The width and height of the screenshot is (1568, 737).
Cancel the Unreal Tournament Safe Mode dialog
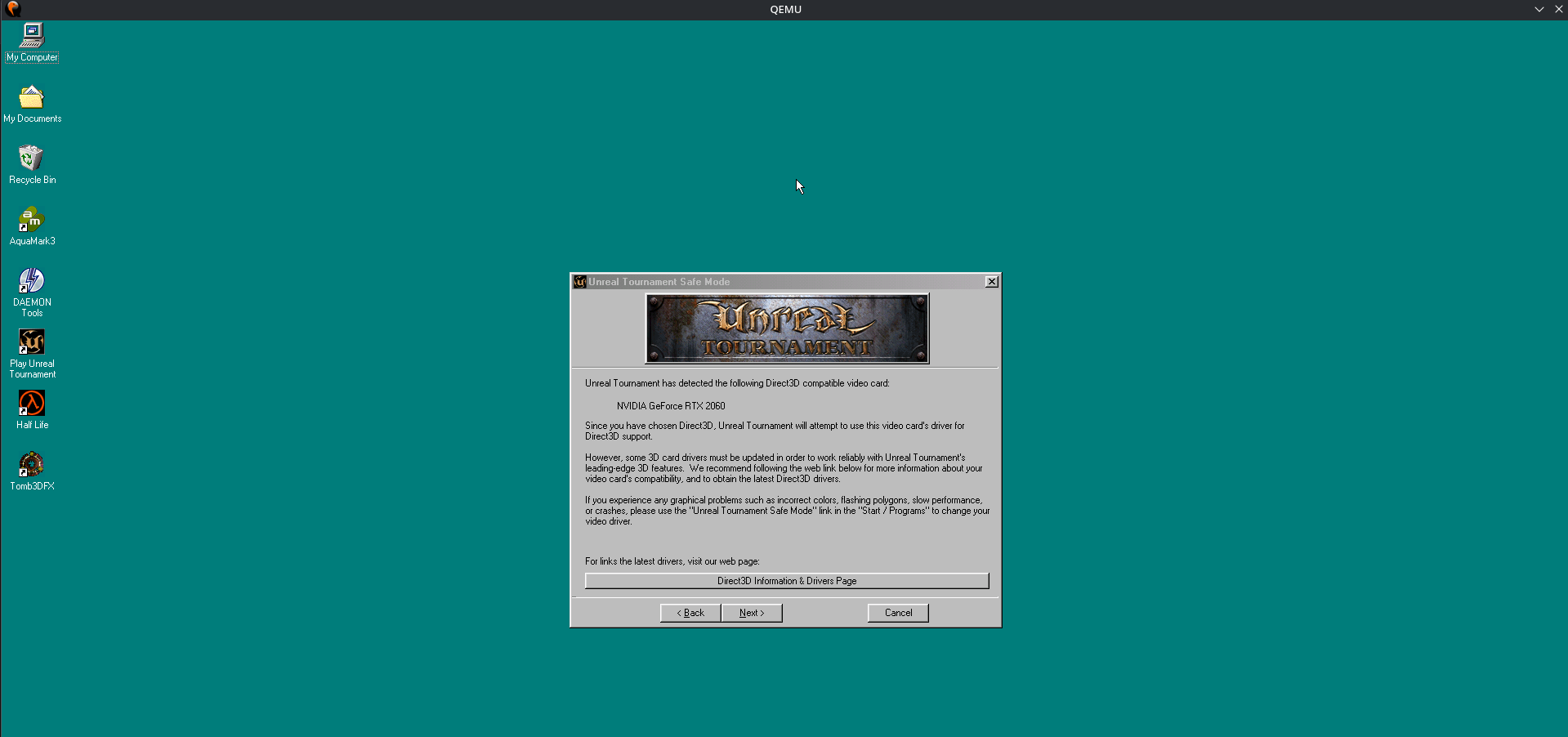point(898,613)
